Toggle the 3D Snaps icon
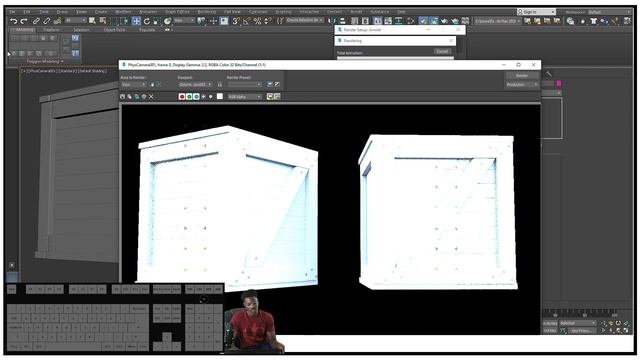 [x=236, y=21]
